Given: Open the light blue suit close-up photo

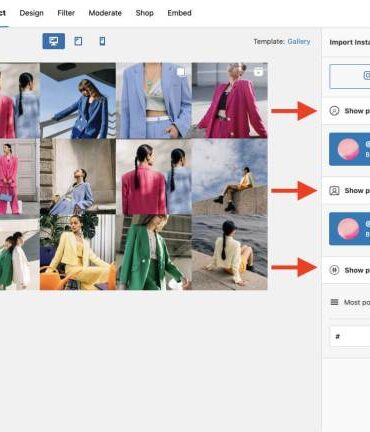Looking at the screenshot, I should (x=154, y=100).
